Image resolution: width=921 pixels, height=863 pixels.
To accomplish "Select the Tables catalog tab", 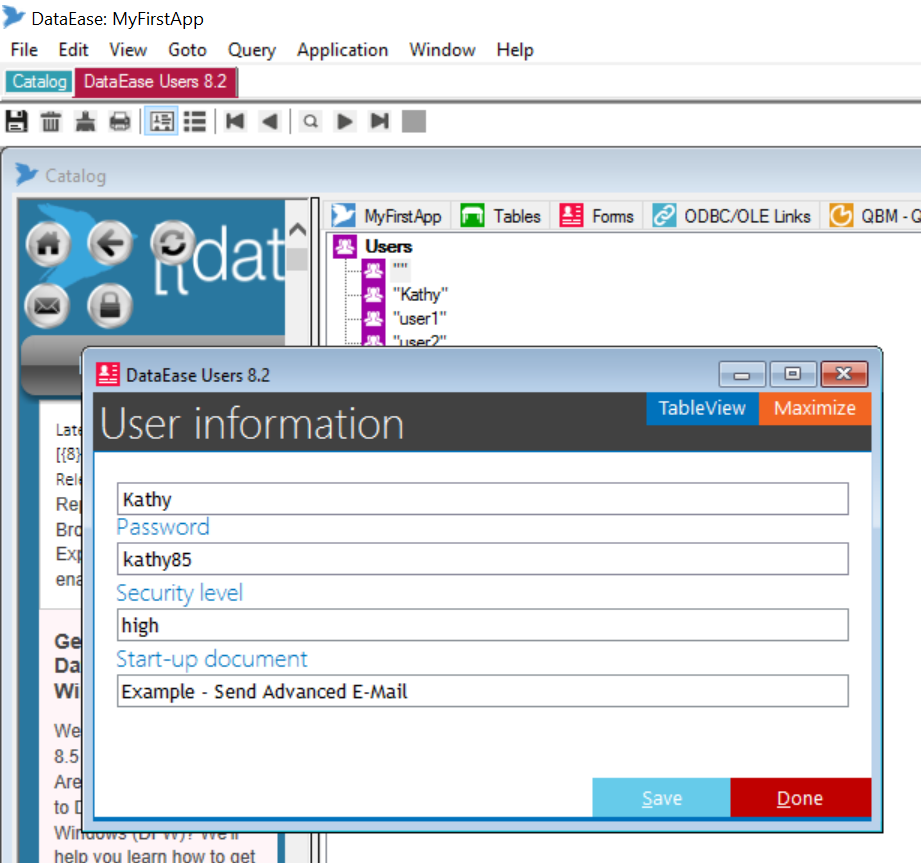I will pyautogui.click(x=500, y=216).
